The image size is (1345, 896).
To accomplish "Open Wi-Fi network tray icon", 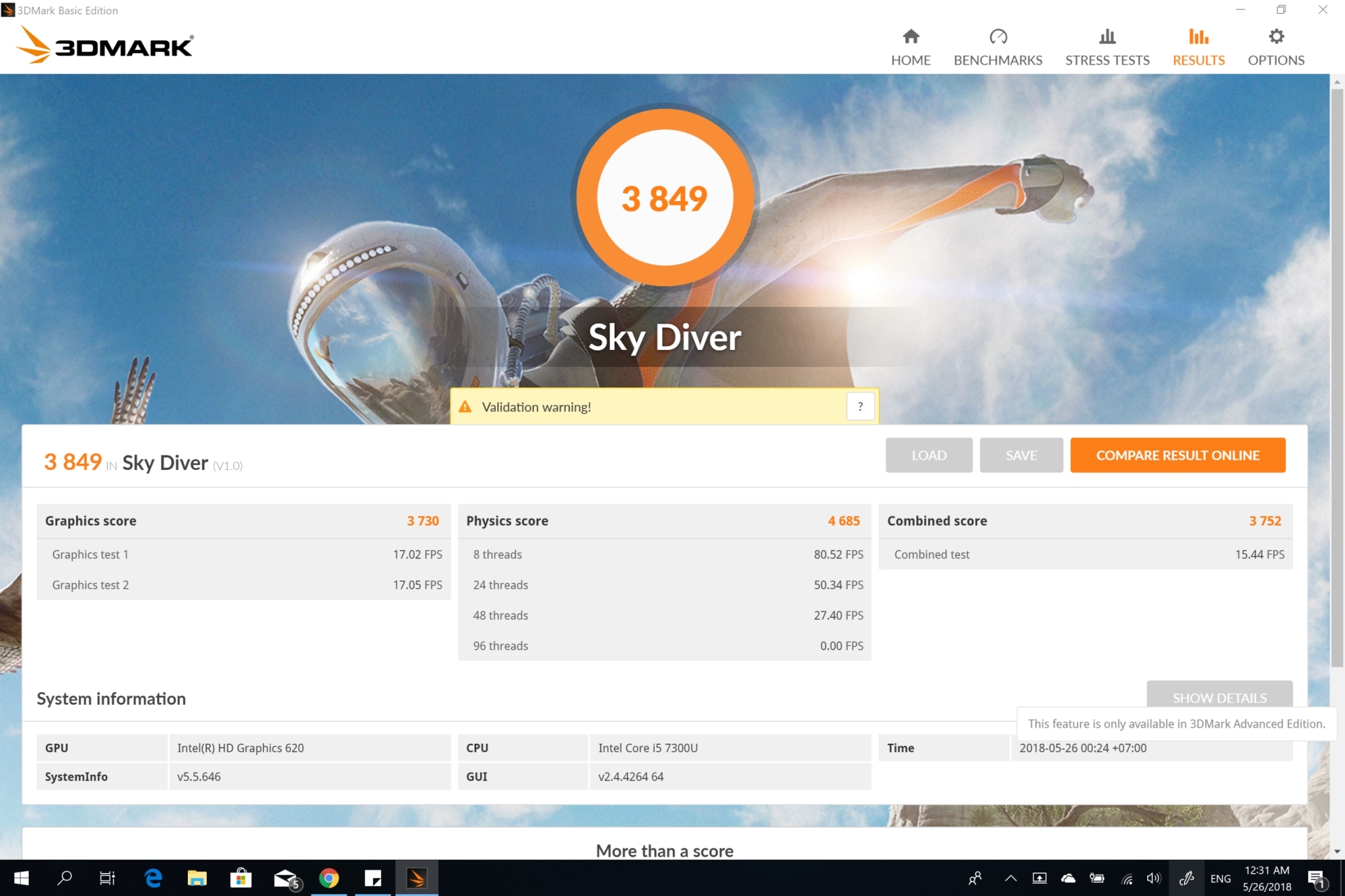I will pyautogui.click(x=1127, y=878).
